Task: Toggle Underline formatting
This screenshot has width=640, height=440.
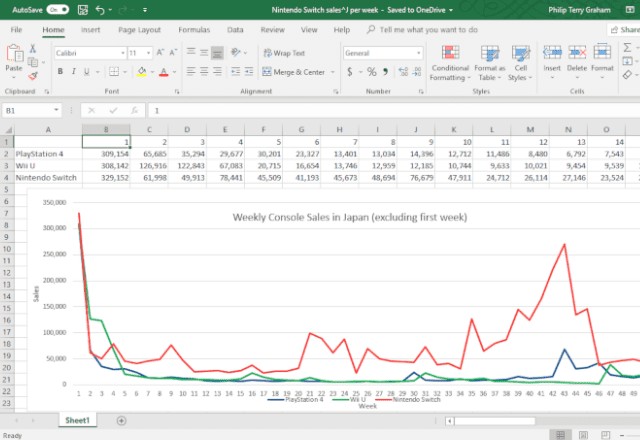Action: [87, 71]
